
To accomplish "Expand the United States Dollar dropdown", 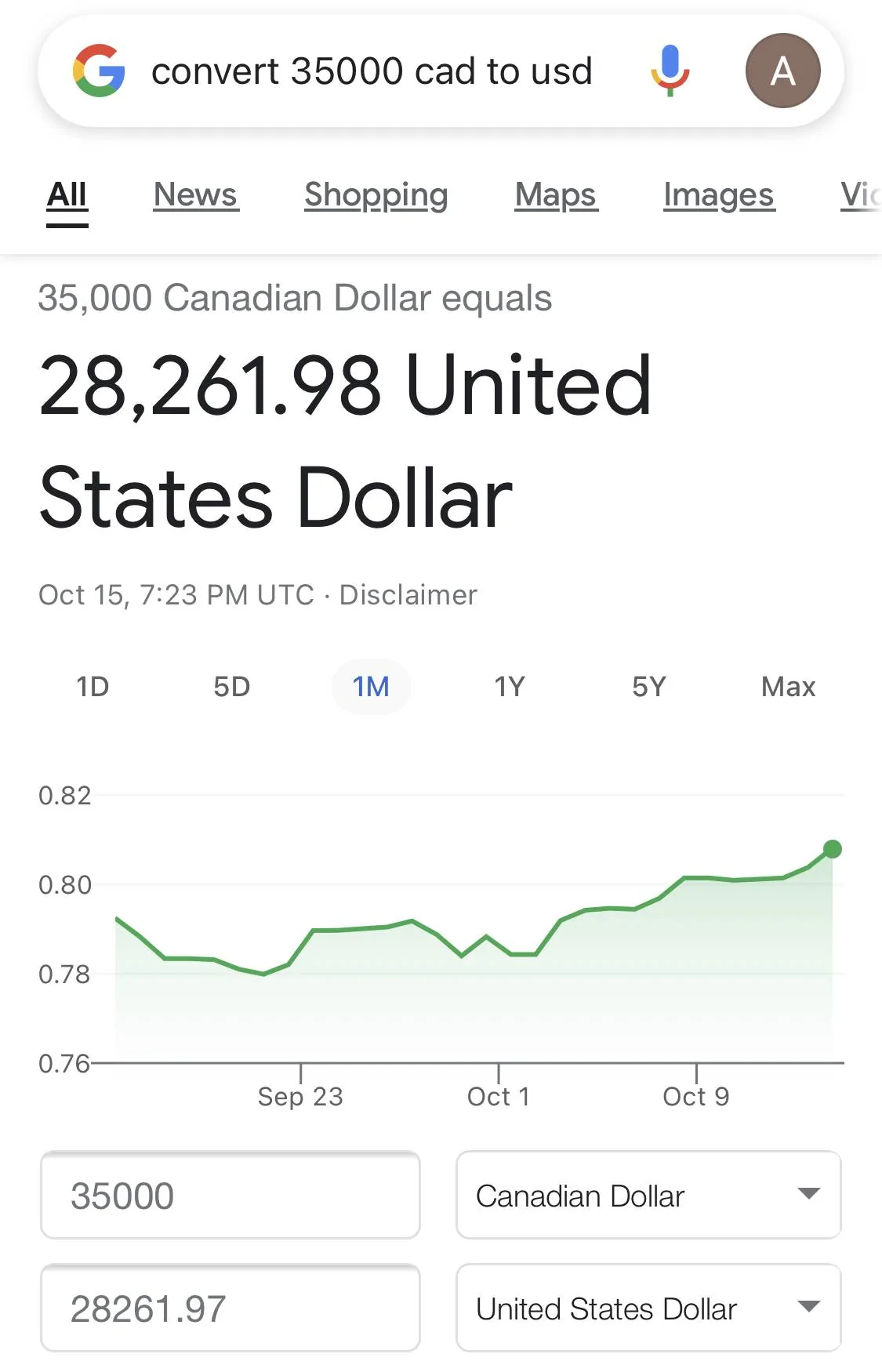I will point(648,1308).
